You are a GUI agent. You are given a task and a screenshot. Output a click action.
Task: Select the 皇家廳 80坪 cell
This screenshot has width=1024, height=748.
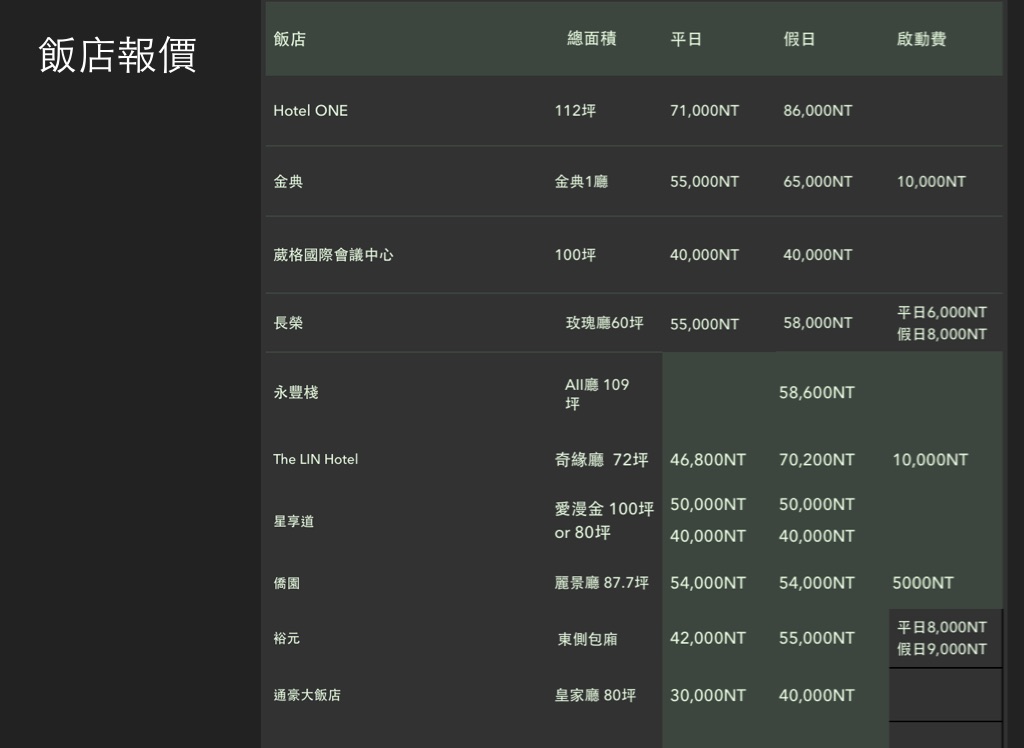pos(595,695)
